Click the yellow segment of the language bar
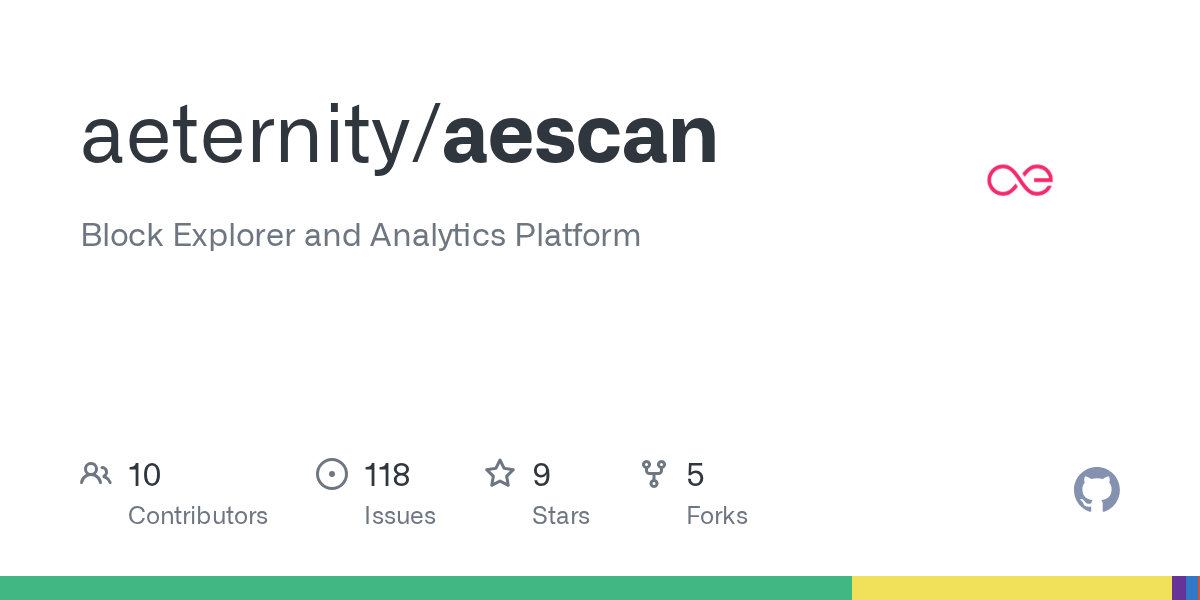This screenshot has width=1200, height=600. click(1011, 588)
